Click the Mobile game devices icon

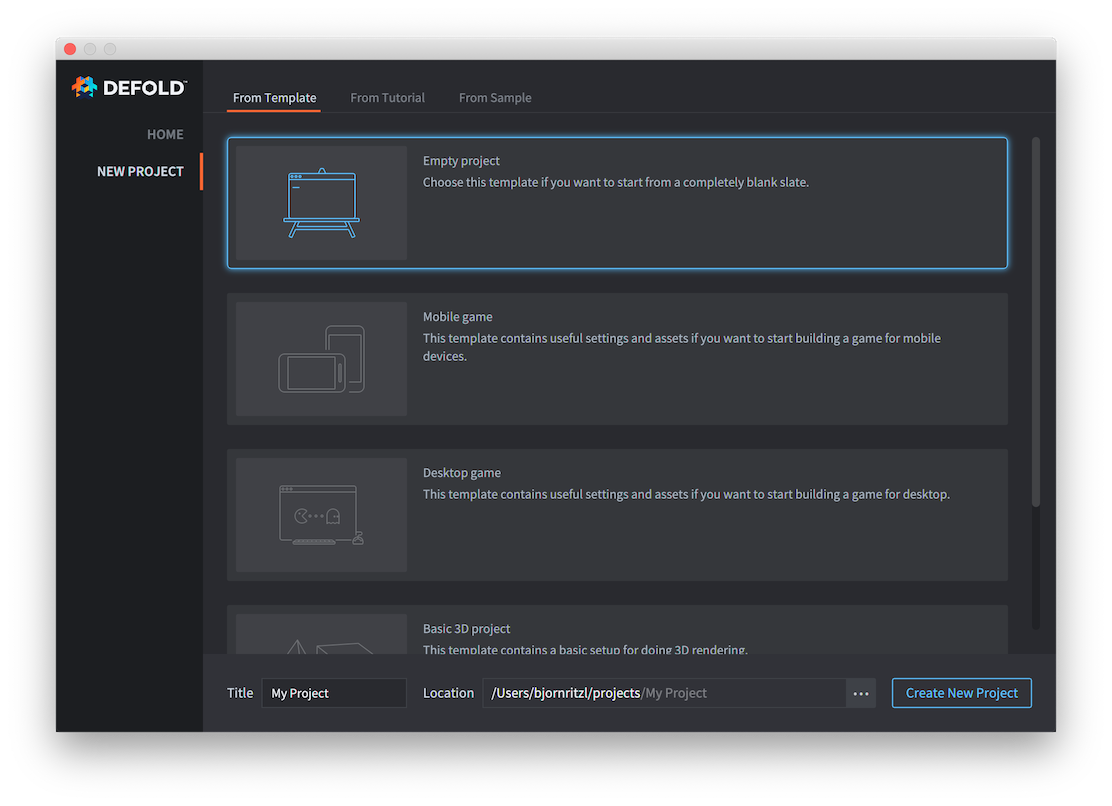coord(321,360)
